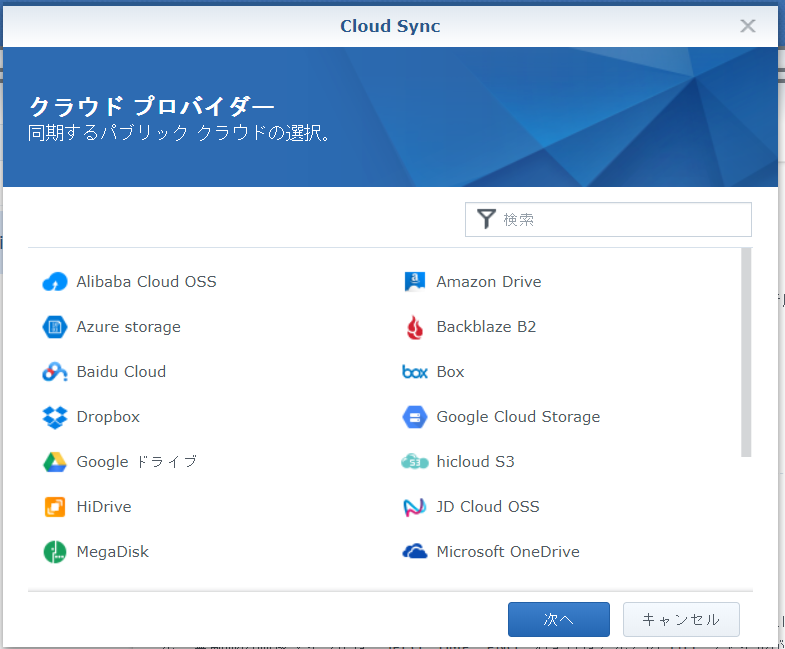
Task: Choose the HiDrive orange icon
Action: pos(55,507)
